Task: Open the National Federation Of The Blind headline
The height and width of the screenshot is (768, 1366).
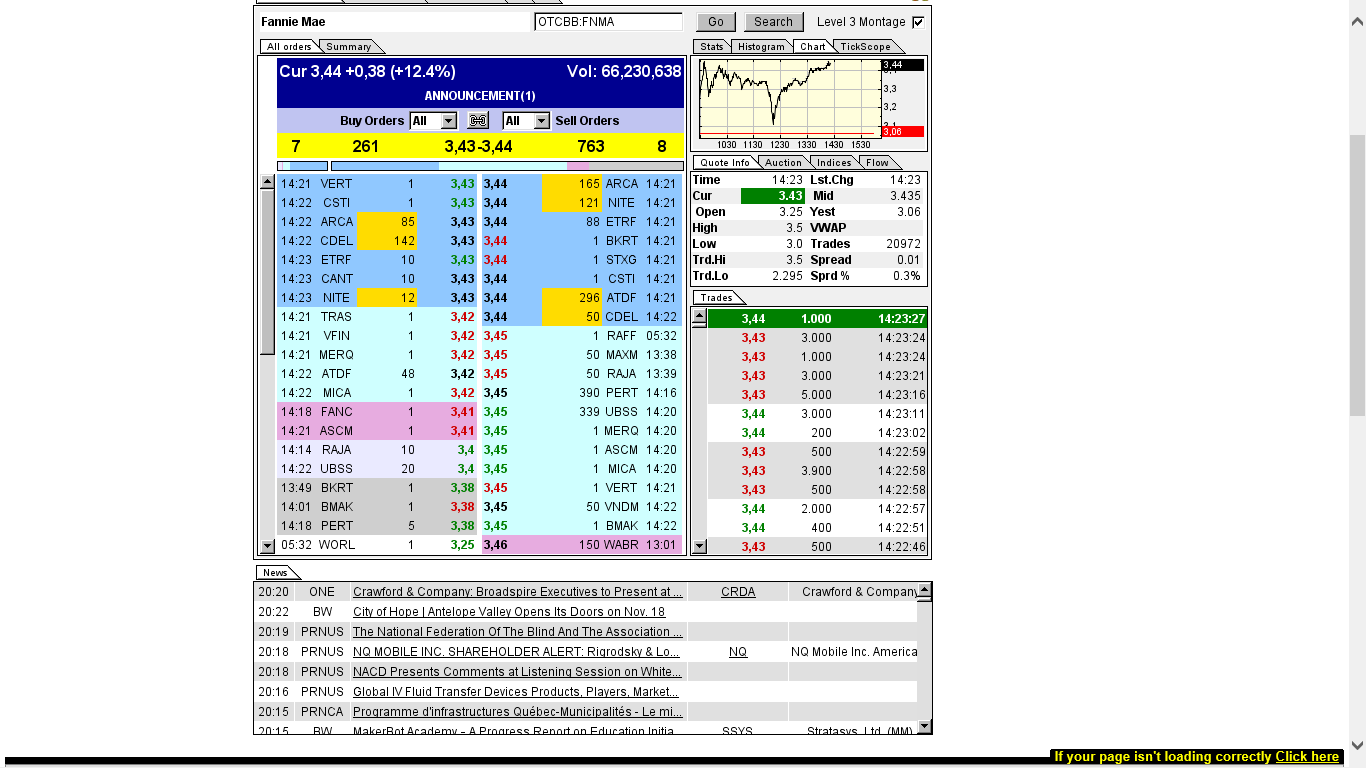Action: [x=518, y=632]
